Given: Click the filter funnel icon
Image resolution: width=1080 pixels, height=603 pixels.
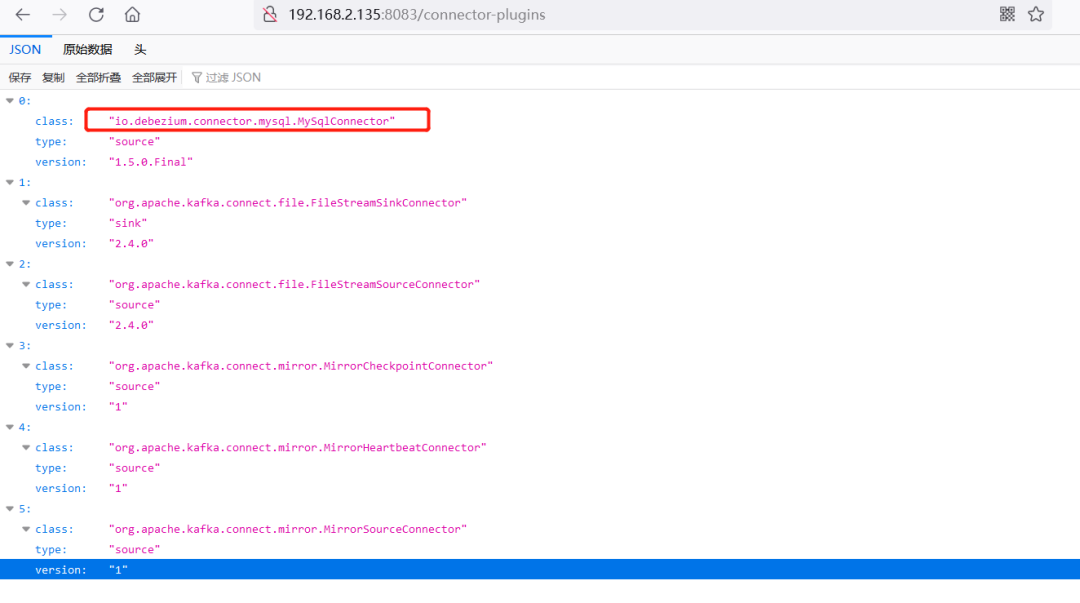Looking at the screenshot, I should (x=196, y=78).
